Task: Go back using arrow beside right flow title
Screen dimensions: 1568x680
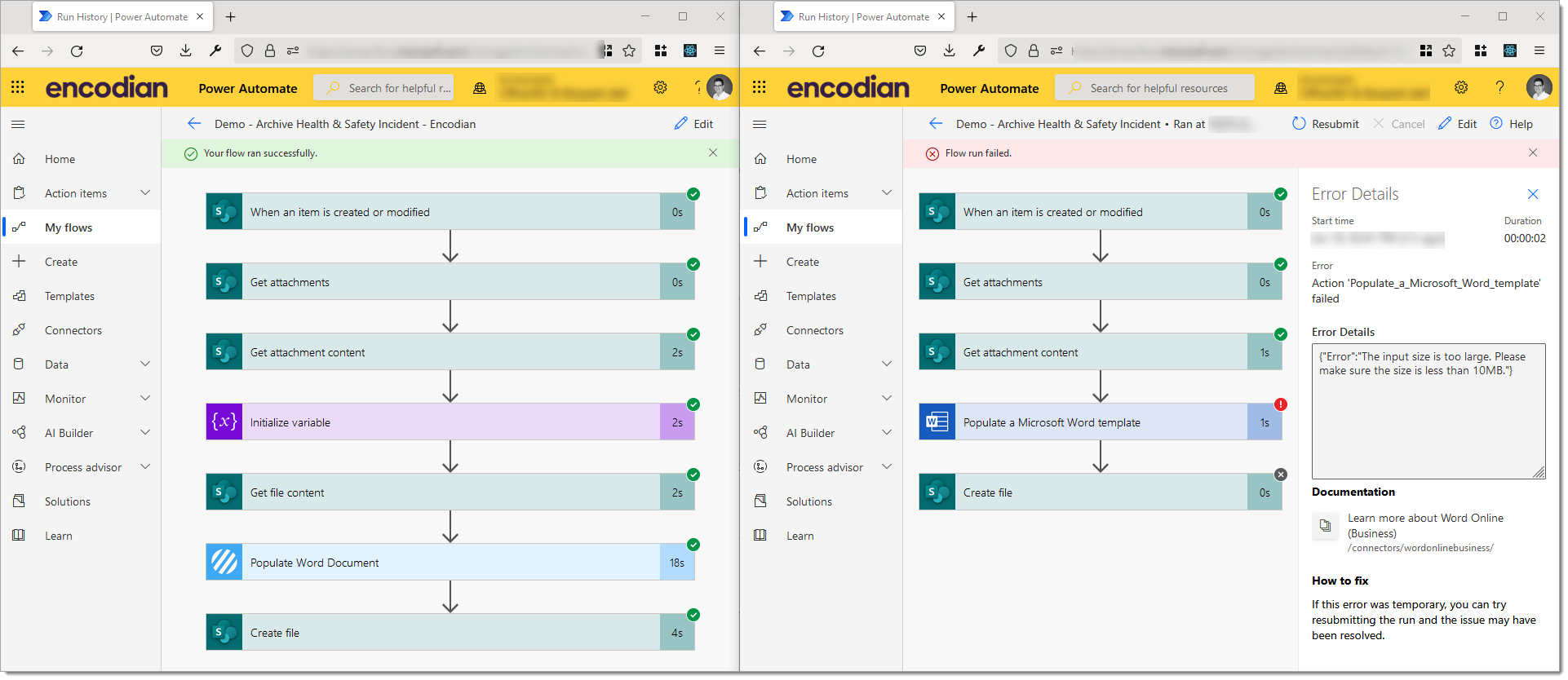Action: click(x=936, y=123)
